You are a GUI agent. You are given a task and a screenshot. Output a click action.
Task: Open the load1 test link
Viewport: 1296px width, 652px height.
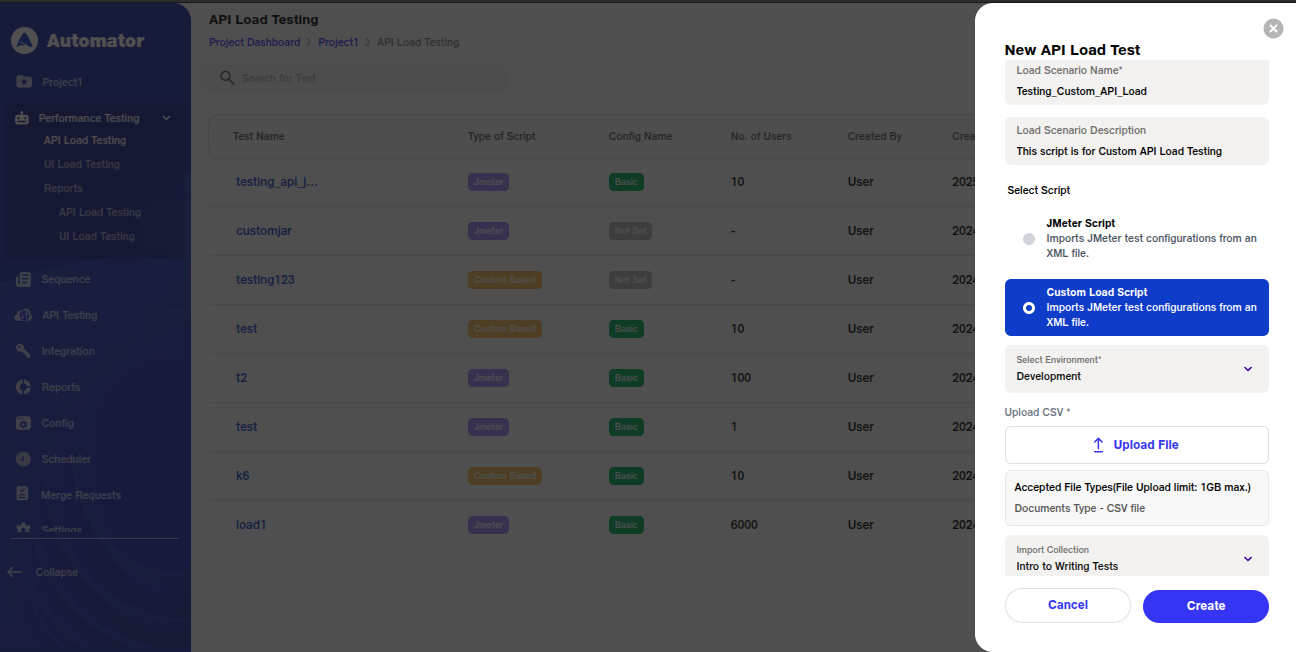pos(251,525)
